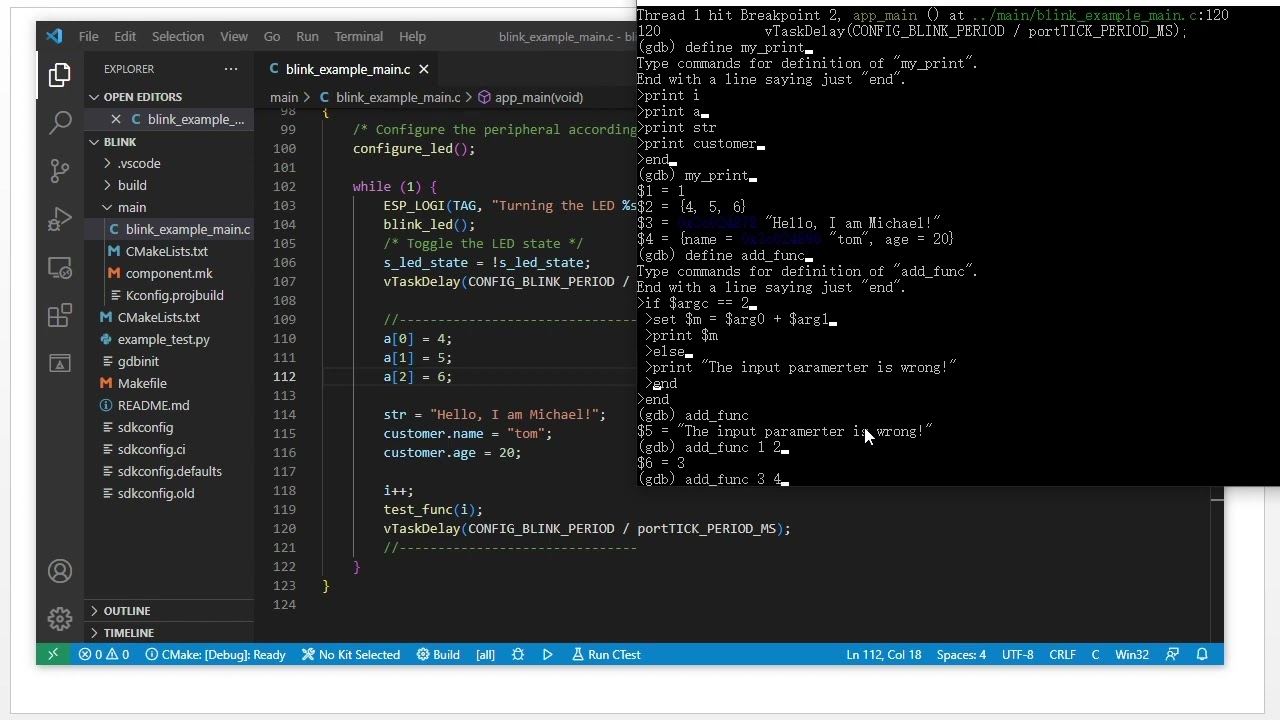Open the Run menu

(x=307, y=36)
